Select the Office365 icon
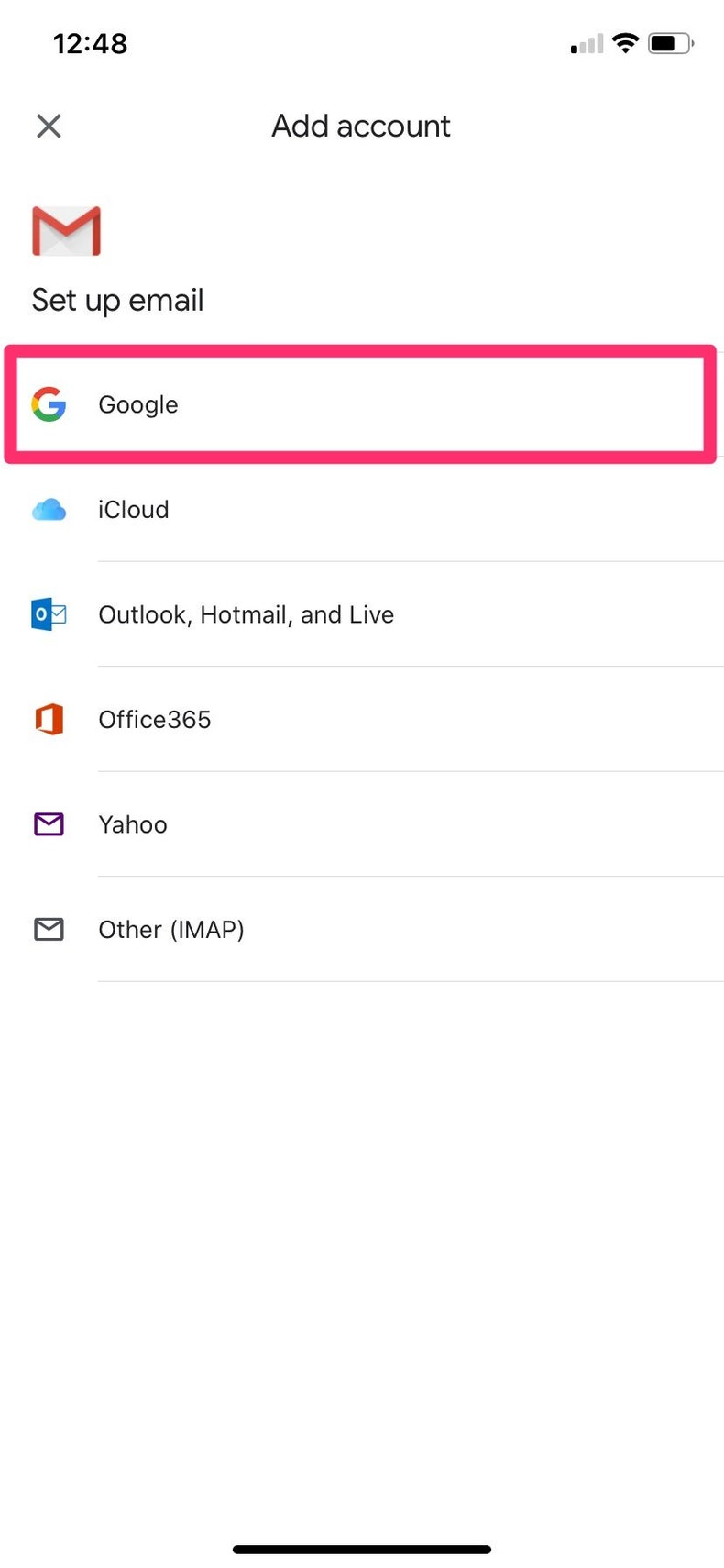 click(x=49, y=719)
